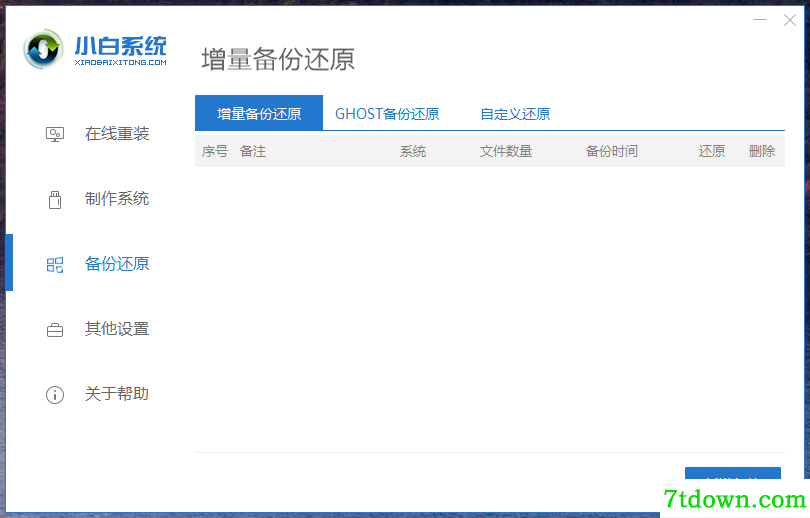The width and height of the screenshot is (810, 518).
Task: Click the 在线重装 monitor icon
Action: 55,134
